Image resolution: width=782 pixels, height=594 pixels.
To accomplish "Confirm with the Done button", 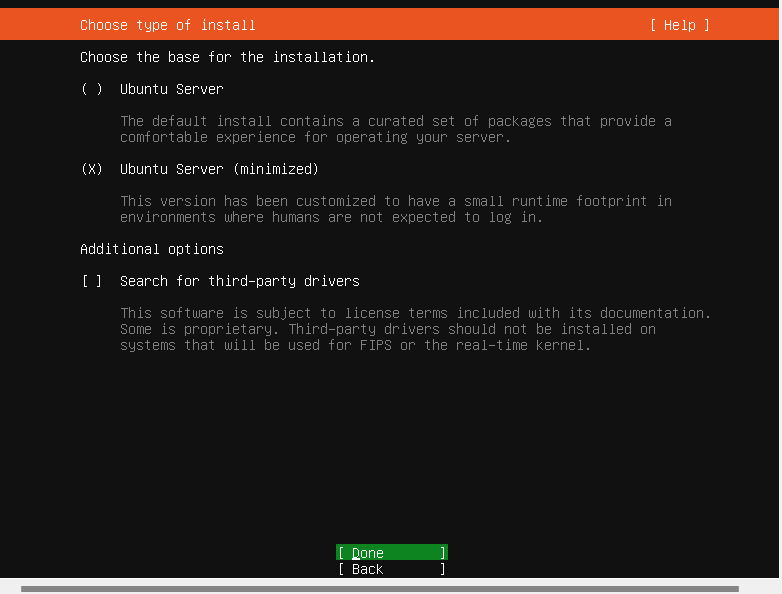I will pyautogui.click(x=391, y=553).
